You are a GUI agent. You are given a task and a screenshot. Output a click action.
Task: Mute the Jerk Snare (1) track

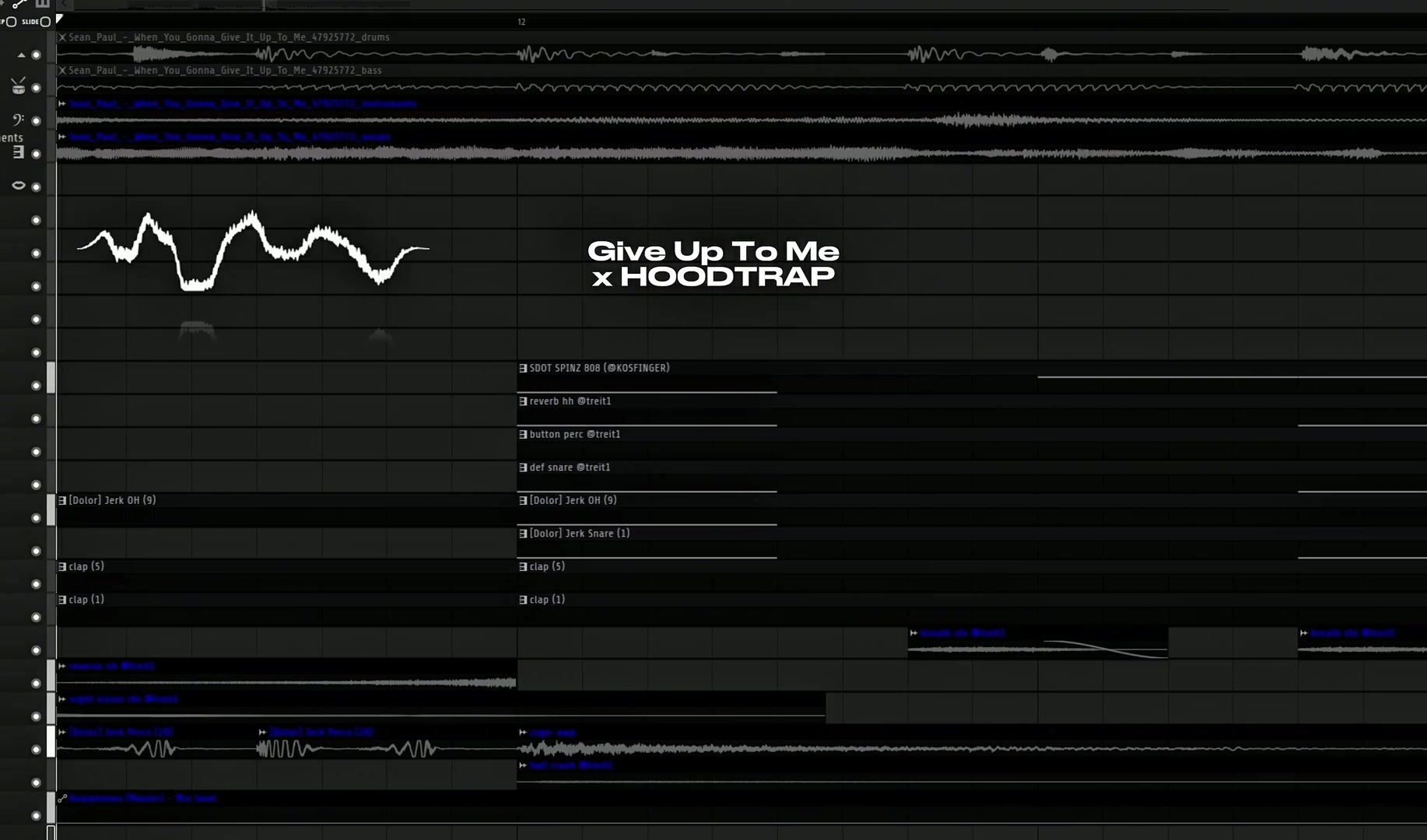(36, 551)
